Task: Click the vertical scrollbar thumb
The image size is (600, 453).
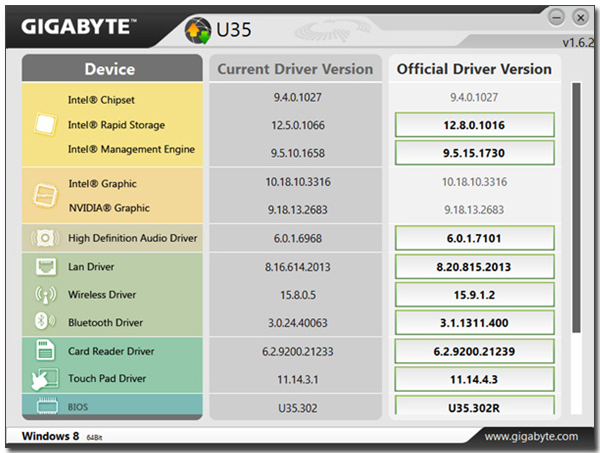Action: pyautogui.click(x=576, y=207)
